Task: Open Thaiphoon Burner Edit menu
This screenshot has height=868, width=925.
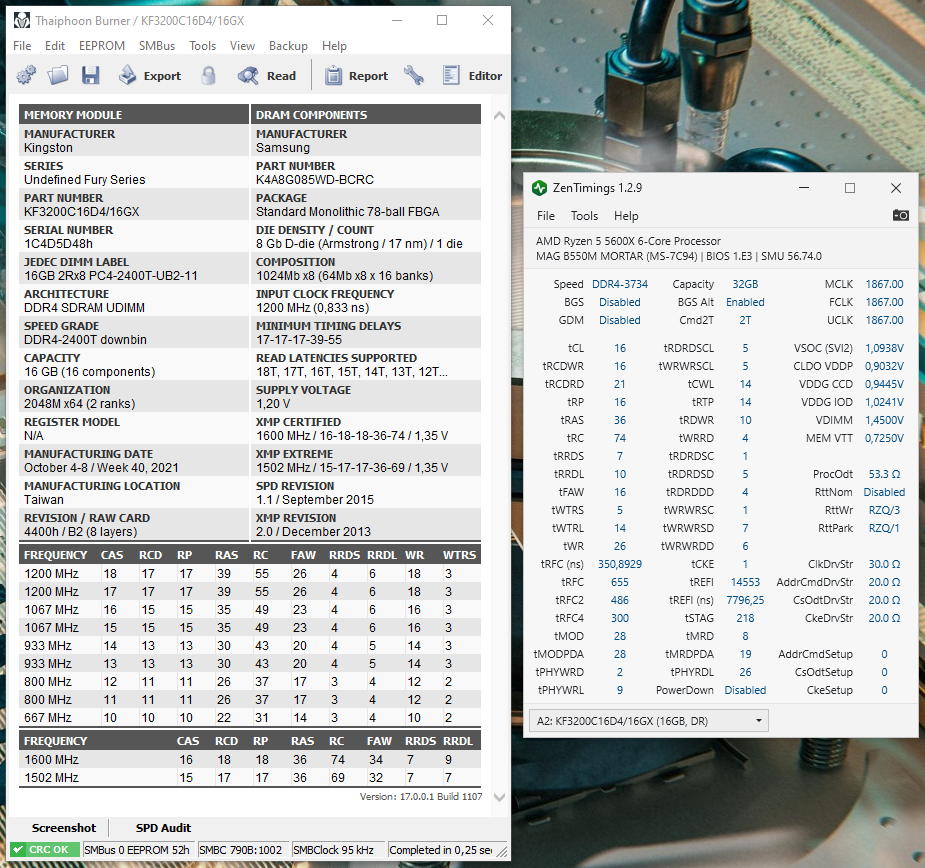Action: 55,46
